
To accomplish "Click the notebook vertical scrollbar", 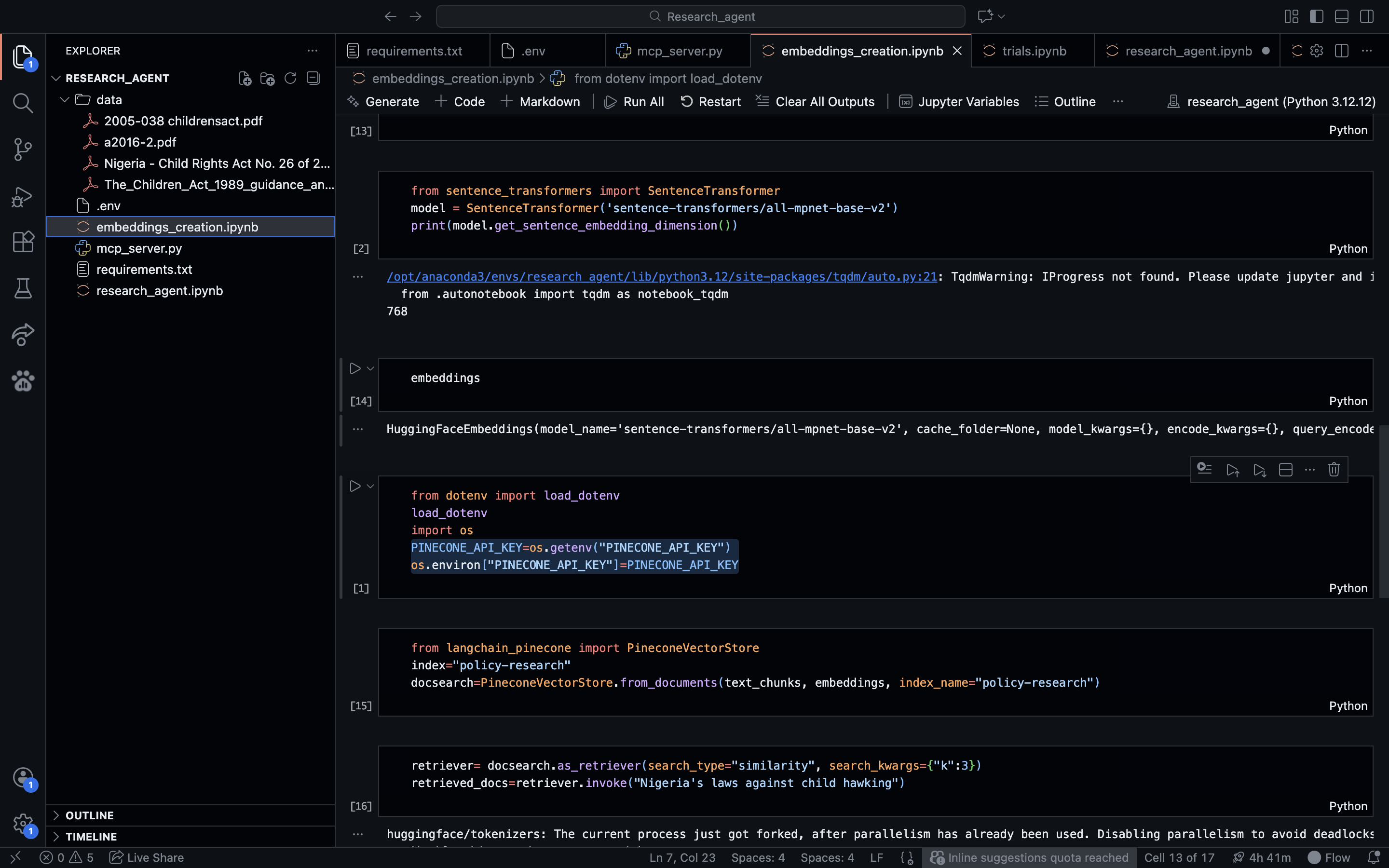I will 1383,511.
